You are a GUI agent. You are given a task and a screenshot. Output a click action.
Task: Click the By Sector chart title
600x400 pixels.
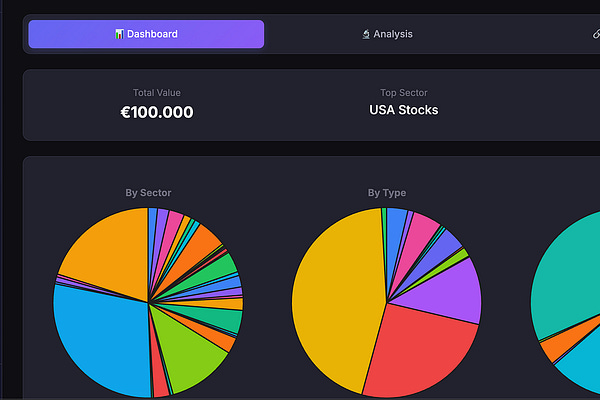point(148,193)
